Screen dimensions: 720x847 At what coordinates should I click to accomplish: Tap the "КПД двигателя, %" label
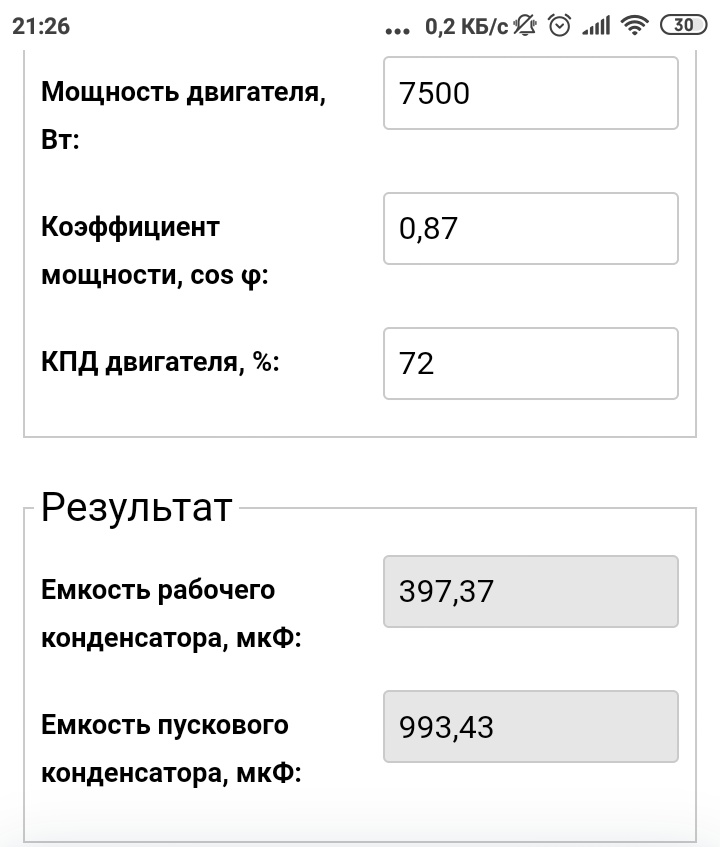pos(161,363)
